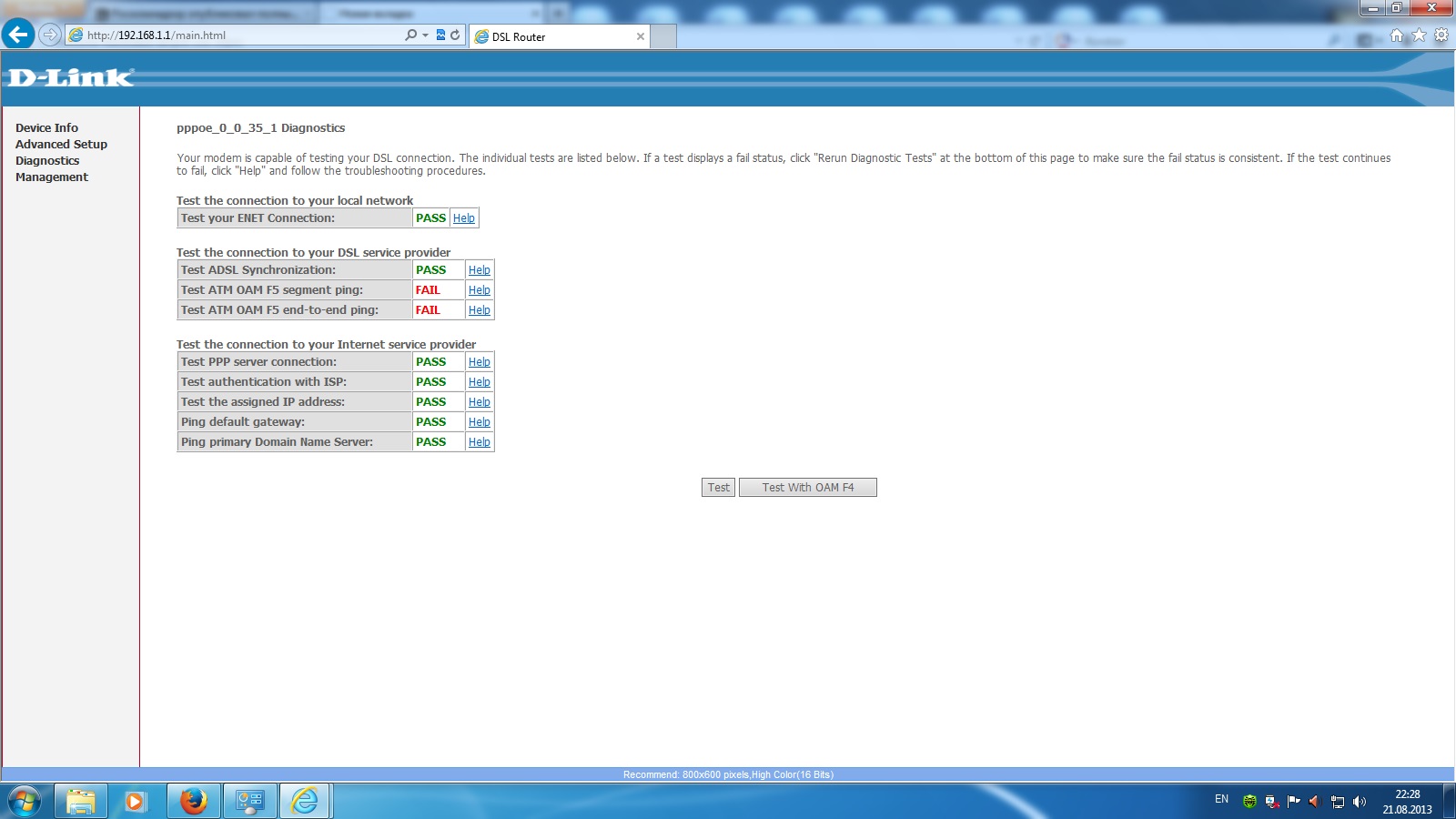The image size is (1456, 819).
Task: Select the DSL Router browser tab
Action: coord(559,36)
